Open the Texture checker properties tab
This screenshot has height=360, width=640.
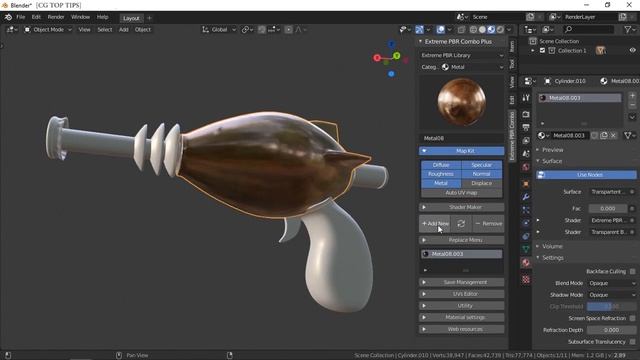526,280
